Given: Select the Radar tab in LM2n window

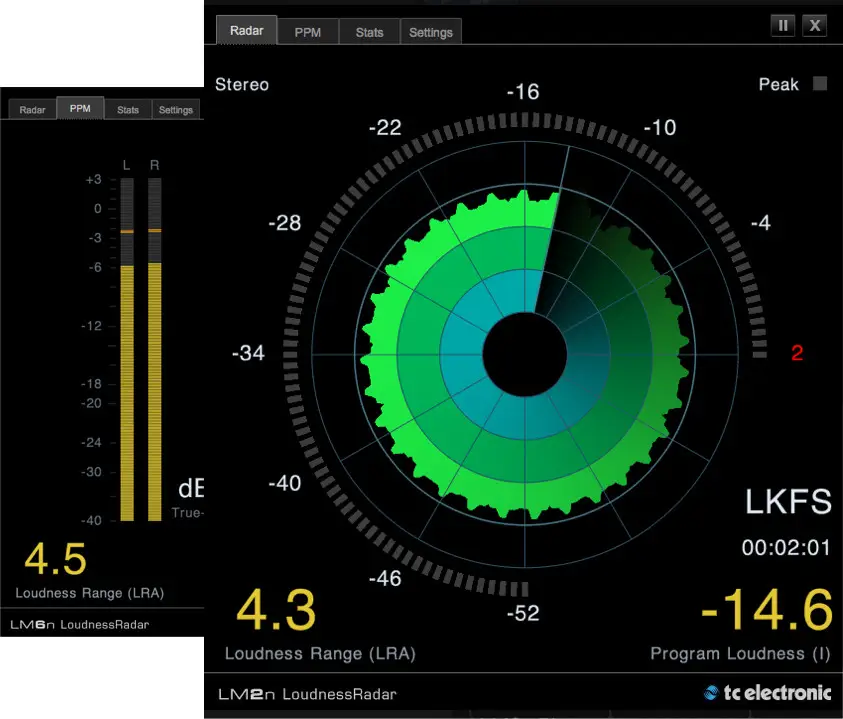Looking at the screenshot, I should [247, 30].
